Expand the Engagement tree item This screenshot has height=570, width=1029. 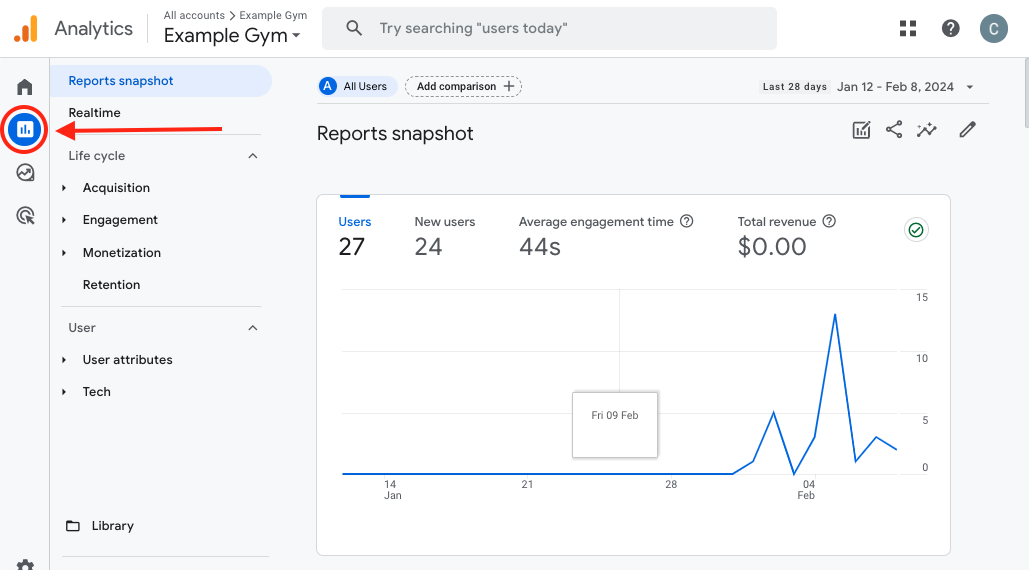click(x=64, y=220)
